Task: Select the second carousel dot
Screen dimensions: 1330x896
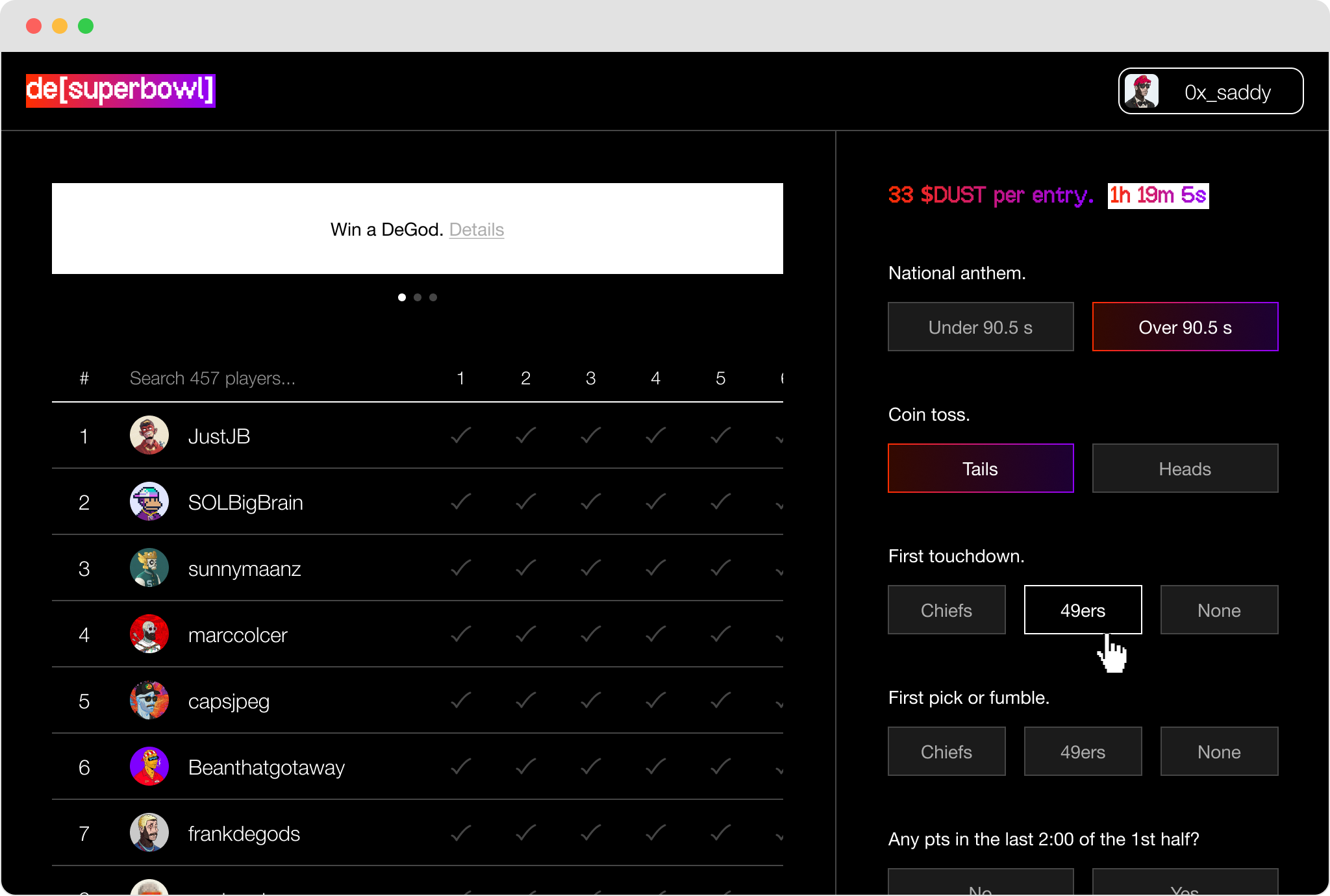Action: pos(418,297)
